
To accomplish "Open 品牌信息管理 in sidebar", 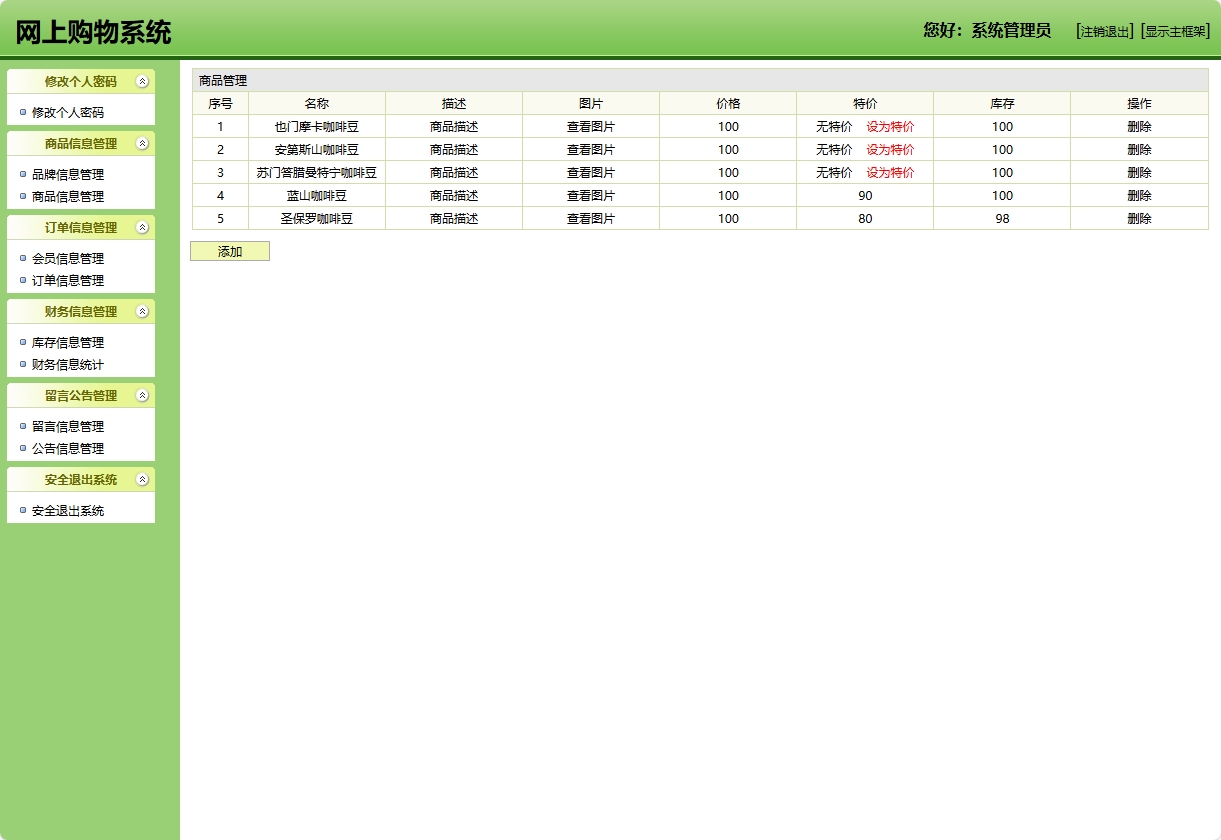I will [68, 174].
